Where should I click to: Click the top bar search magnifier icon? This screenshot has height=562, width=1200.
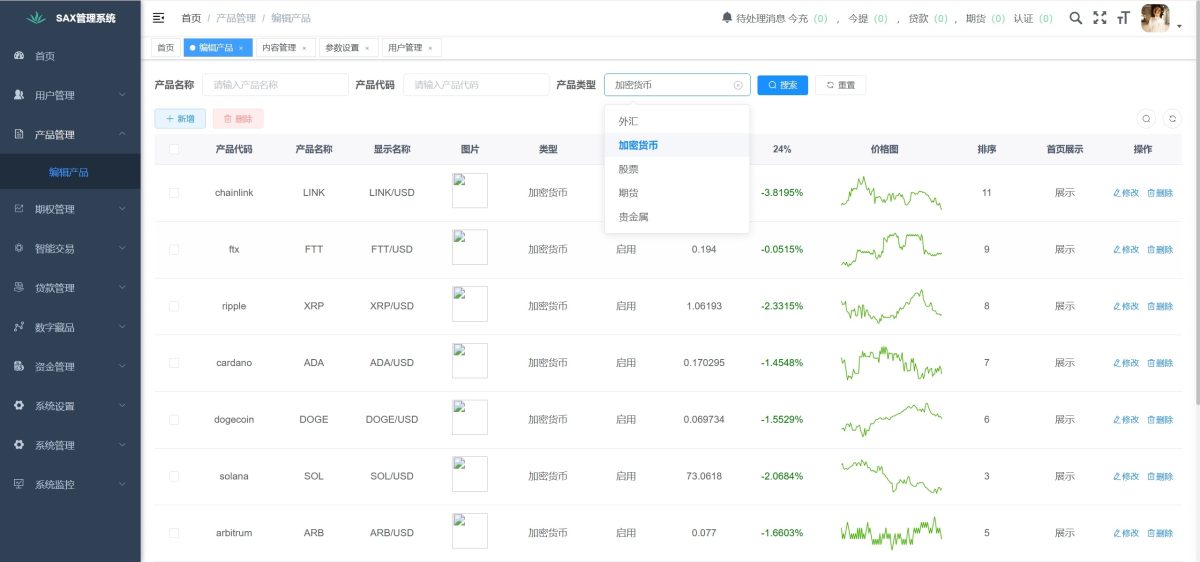point(1075,18)
